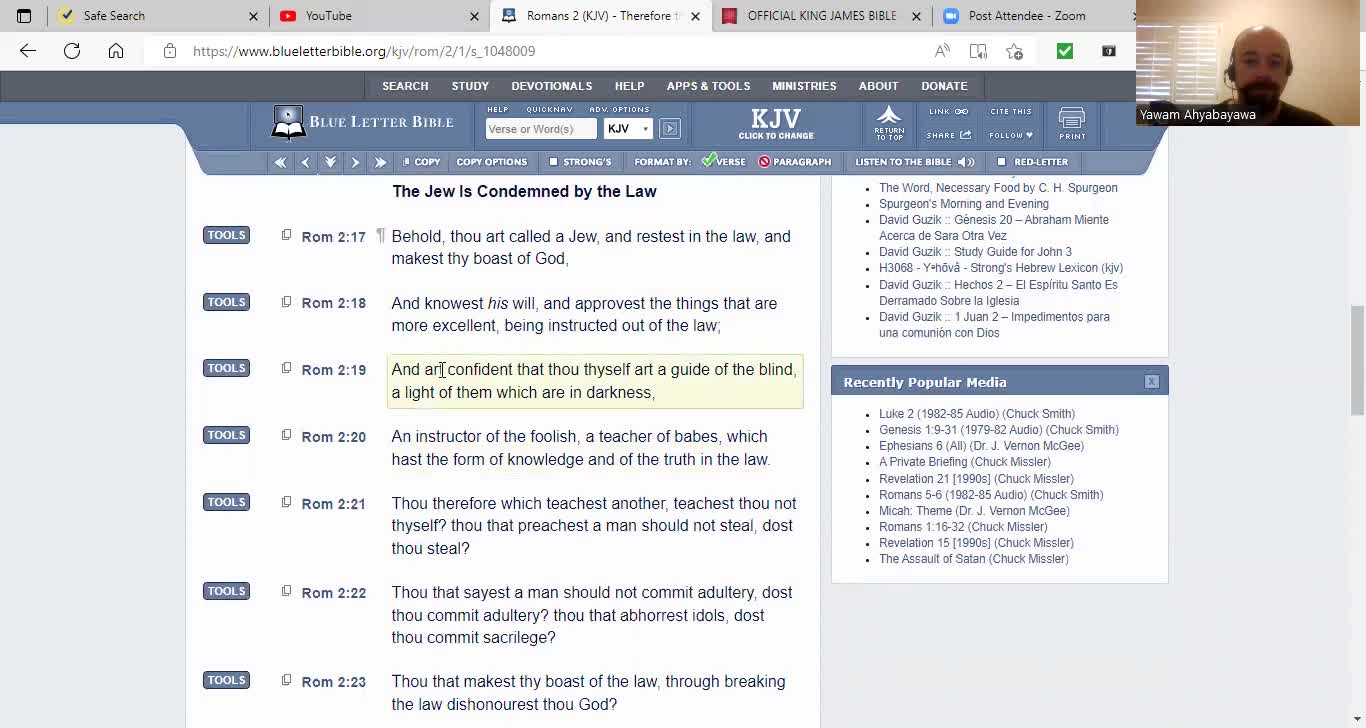The width and height of the screenshot is (1366, 728).
Task: Go to previous chapter arrow
Action: [305, 162]
